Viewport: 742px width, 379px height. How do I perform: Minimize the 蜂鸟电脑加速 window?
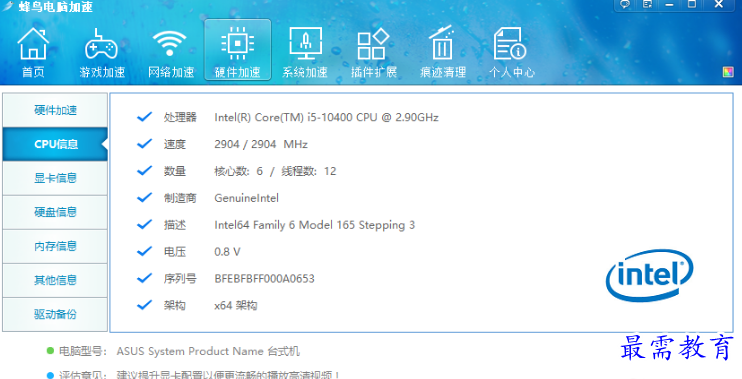[x=669, y=4]
